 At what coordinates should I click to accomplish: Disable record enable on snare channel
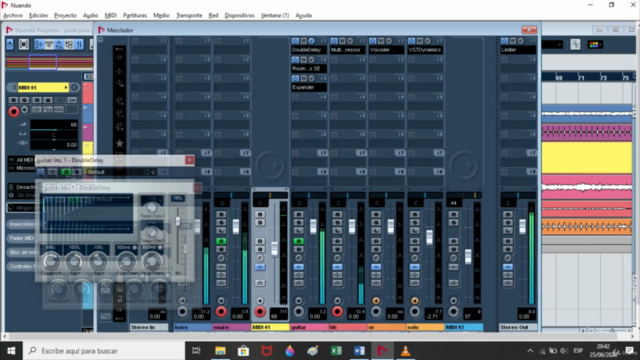[x=221, y=312]
